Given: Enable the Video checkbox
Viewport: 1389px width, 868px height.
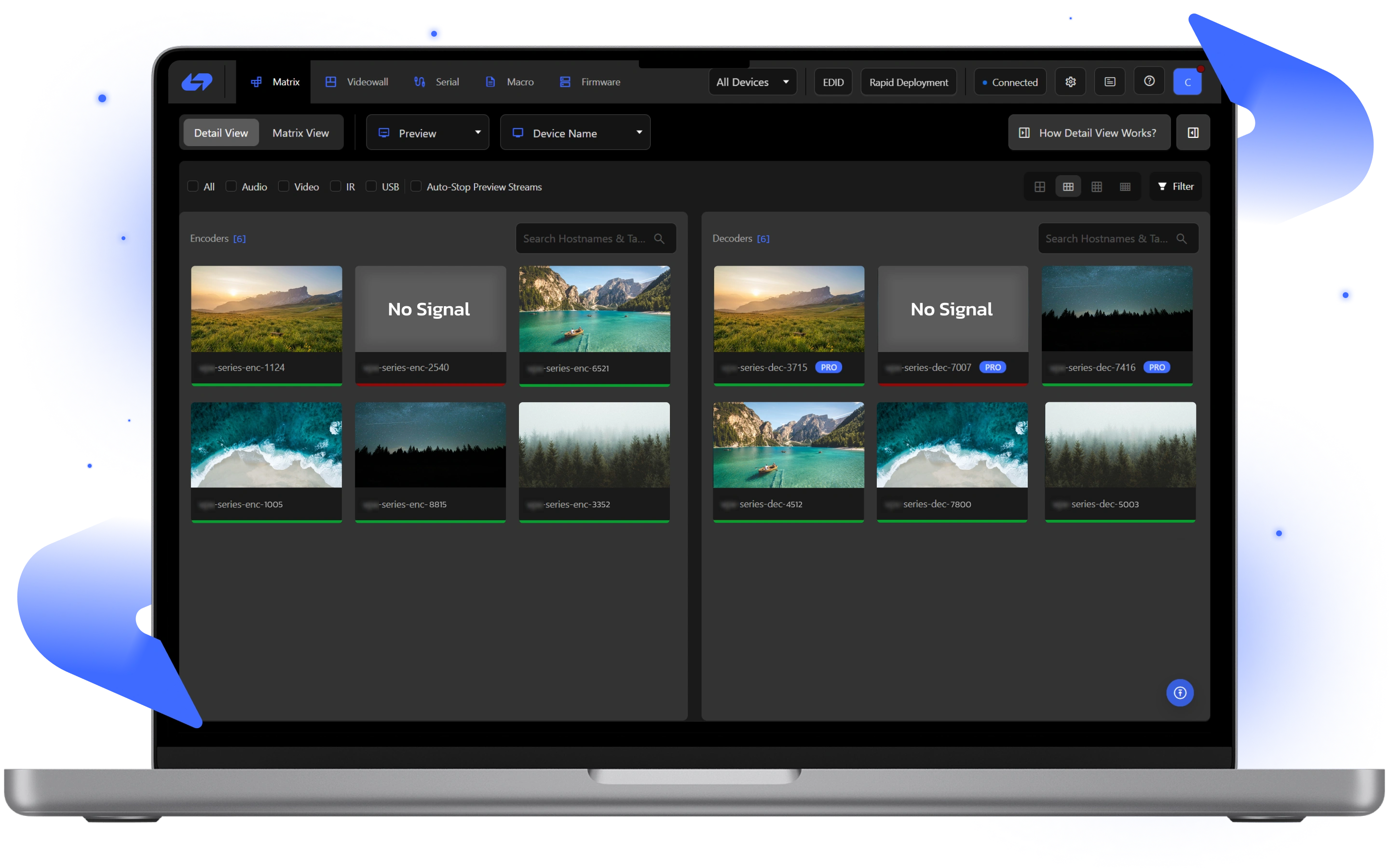Looking at the screenshot, I should pyautogui.click(x=284, y=187).
